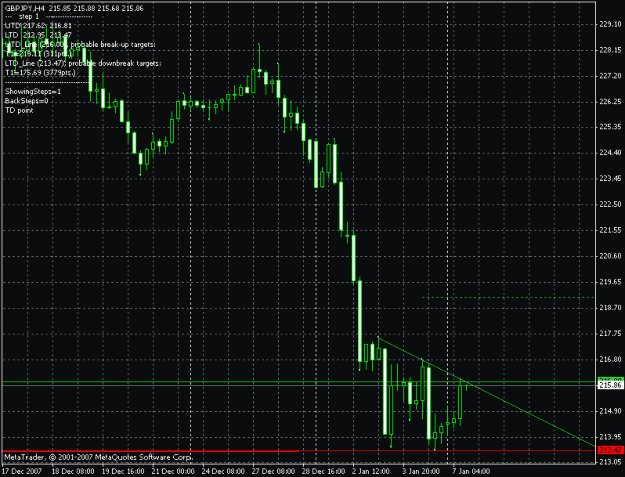Click the 224.40 price scale label
The image size is (625, 477).
tap(610, 153)
